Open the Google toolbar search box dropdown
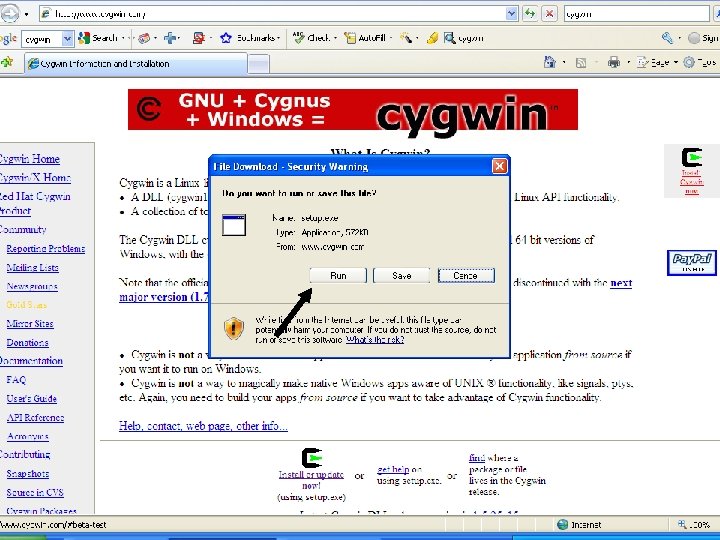This screenshot has width=720, height=540. (68, 39)
